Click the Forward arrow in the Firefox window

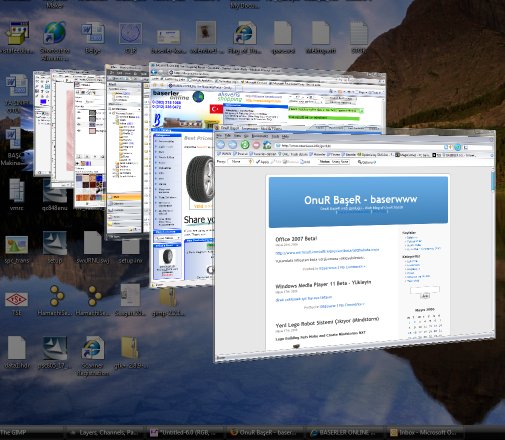233,145
